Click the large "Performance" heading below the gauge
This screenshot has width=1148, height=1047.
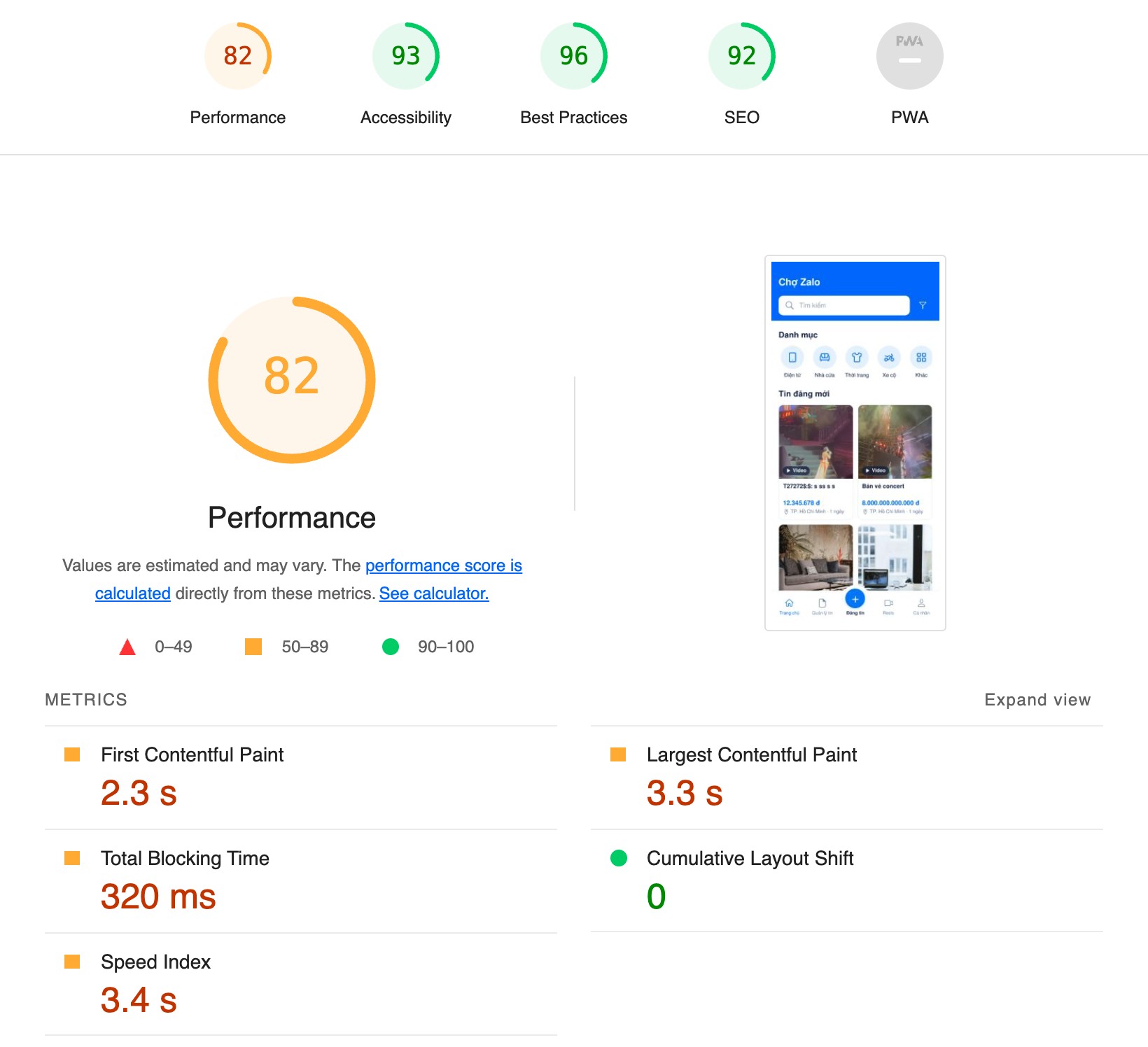pos(292,518)
